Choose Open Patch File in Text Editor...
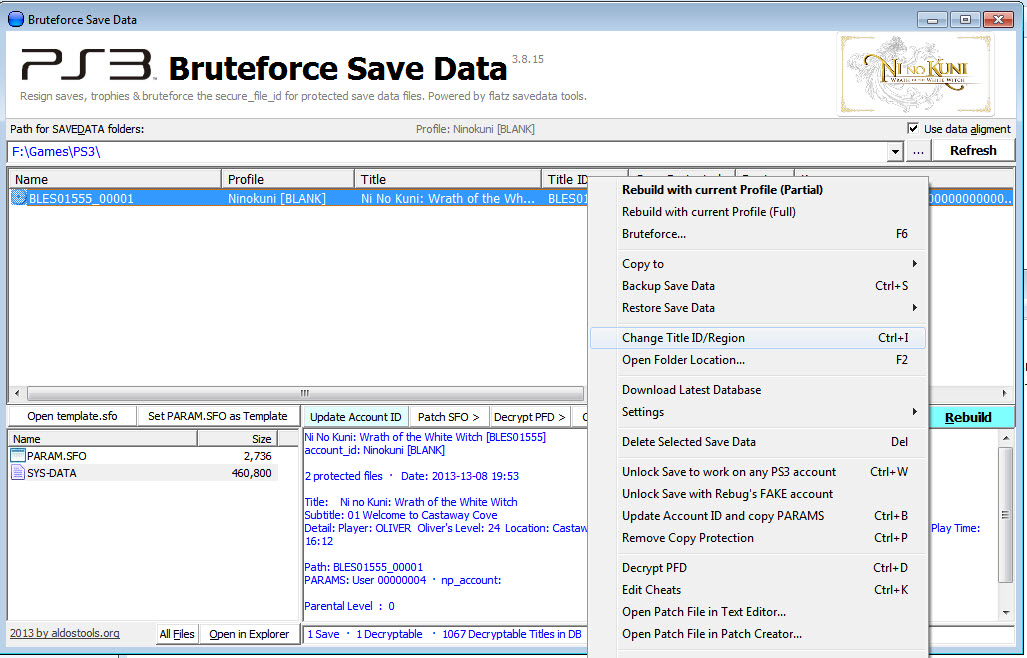Image resolution: width=1027 pixels, height=658 pixels. coord(758,612)
